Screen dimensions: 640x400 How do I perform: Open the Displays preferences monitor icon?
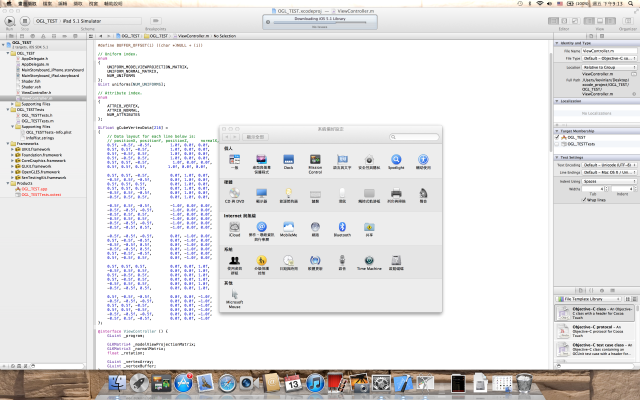pyautogui.click(x=262, y=193)
